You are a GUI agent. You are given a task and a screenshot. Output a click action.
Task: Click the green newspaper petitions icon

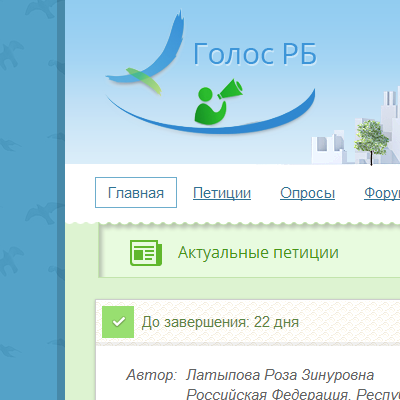pyautogui.click(x=146, y=253)
